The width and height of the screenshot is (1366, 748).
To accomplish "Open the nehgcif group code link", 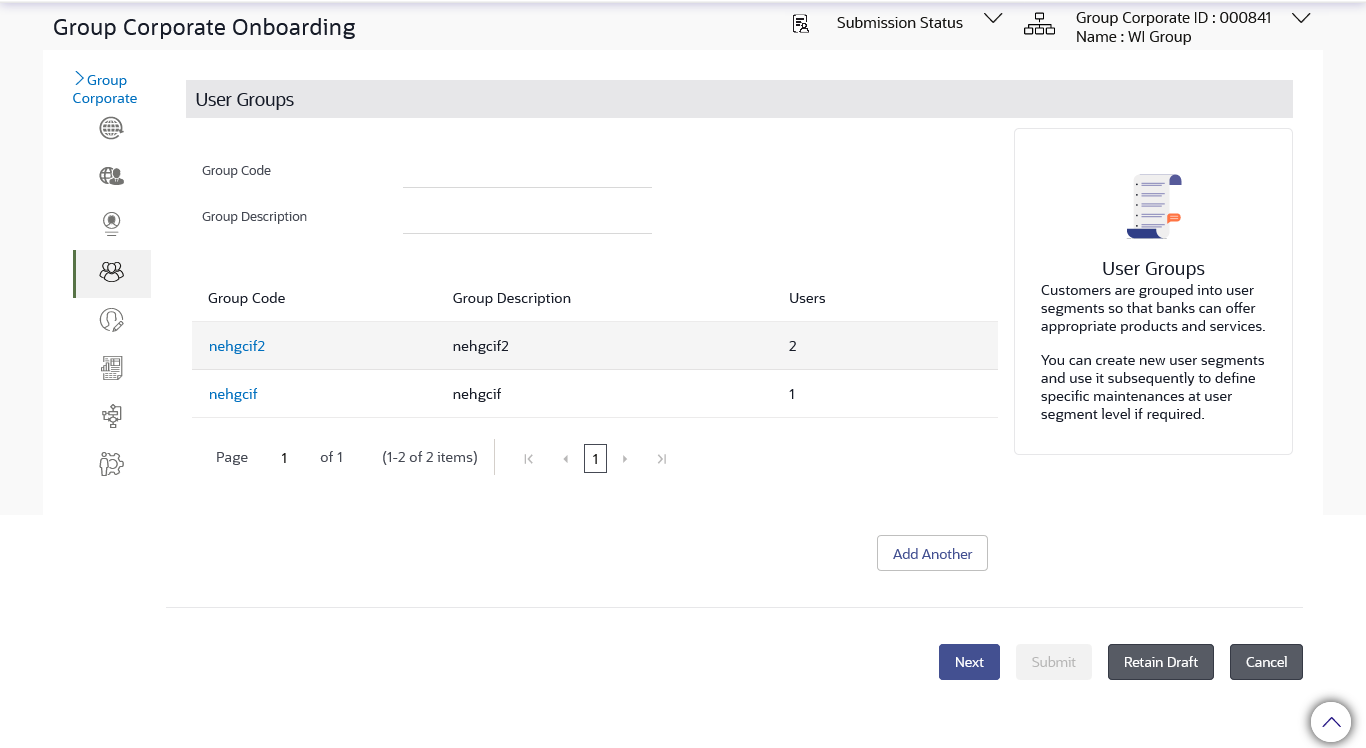I will [x=233, y=394].
